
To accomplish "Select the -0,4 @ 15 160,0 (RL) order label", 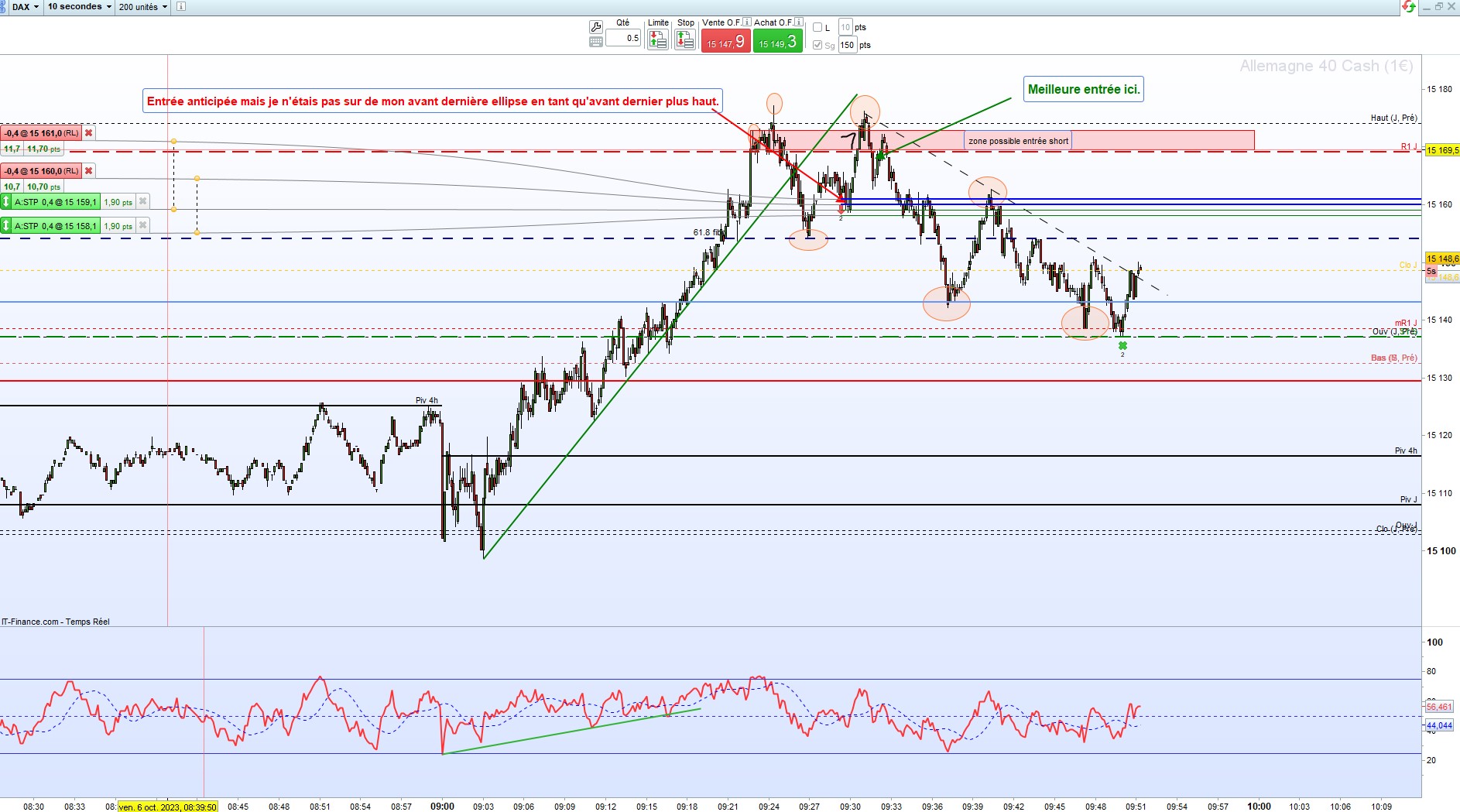I will click(42, 171).
